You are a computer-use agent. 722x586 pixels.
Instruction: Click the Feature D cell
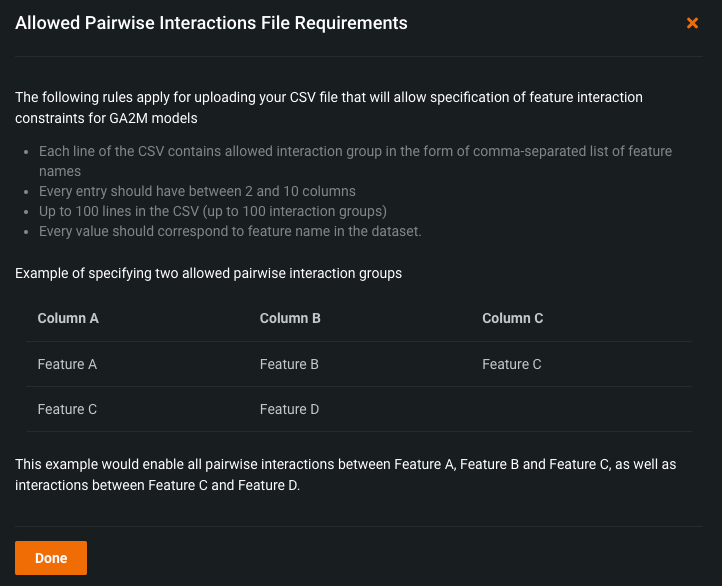coord(289,409)
